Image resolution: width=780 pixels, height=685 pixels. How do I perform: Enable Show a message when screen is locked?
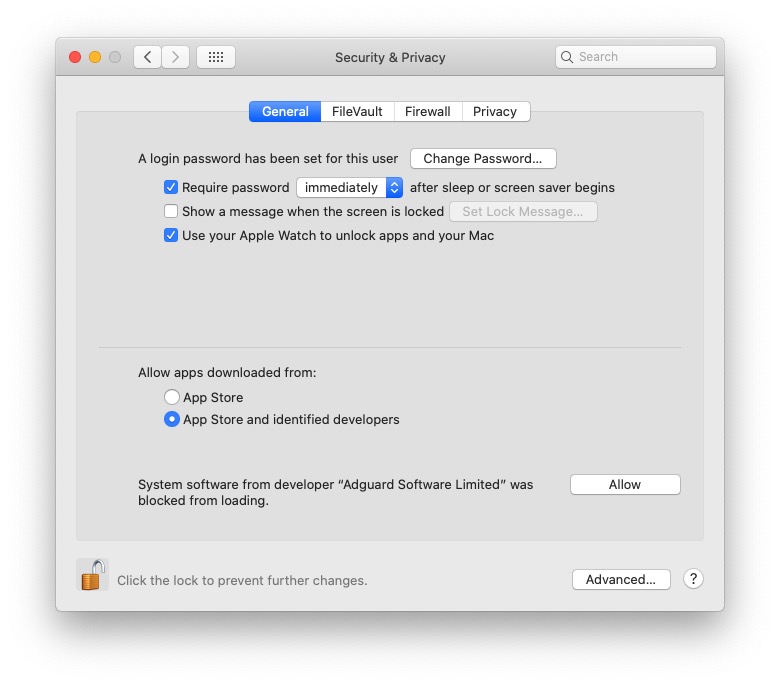(x=171, y=211)
